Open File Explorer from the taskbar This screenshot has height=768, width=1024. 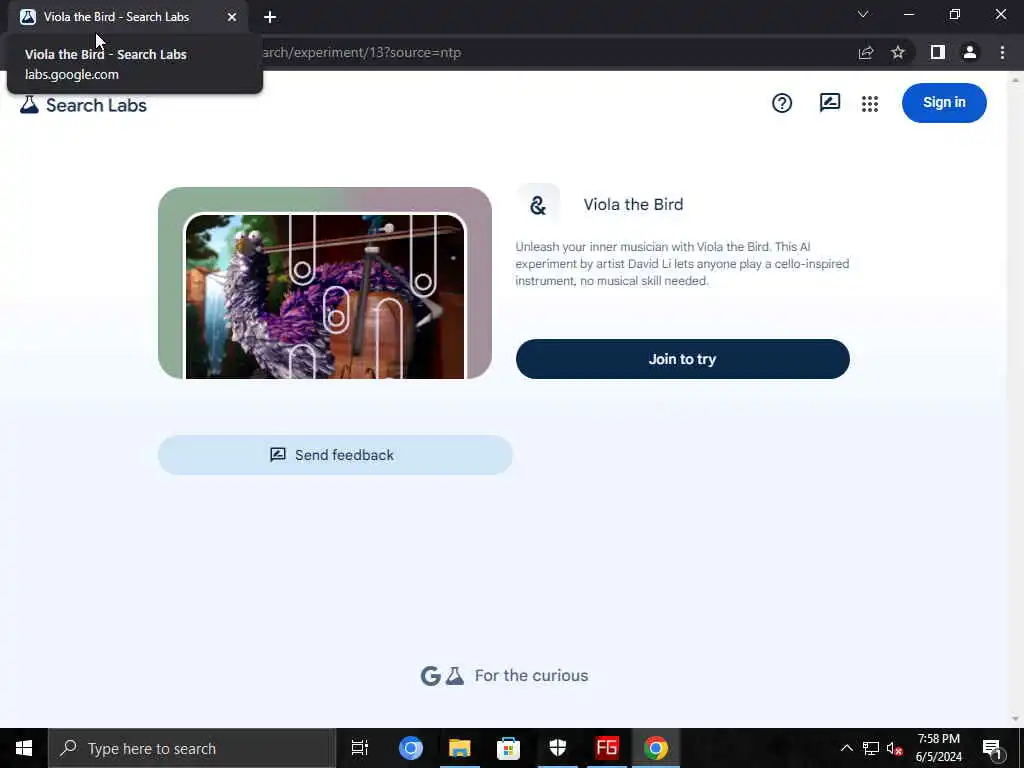coord(460,748)
